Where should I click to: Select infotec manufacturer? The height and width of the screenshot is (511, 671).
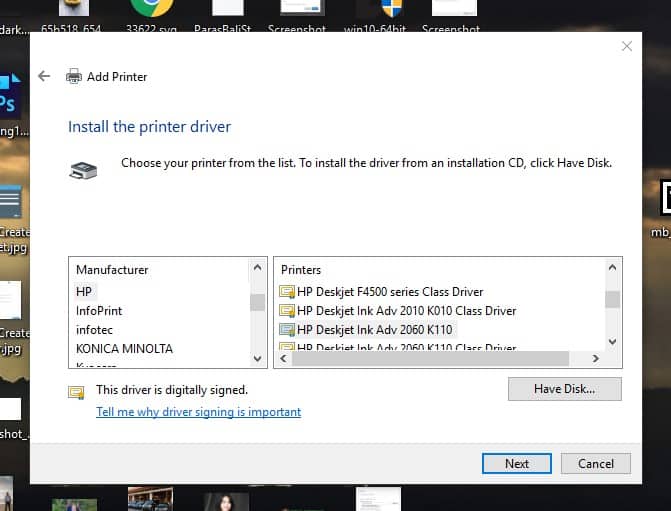[x=94, y=330]
